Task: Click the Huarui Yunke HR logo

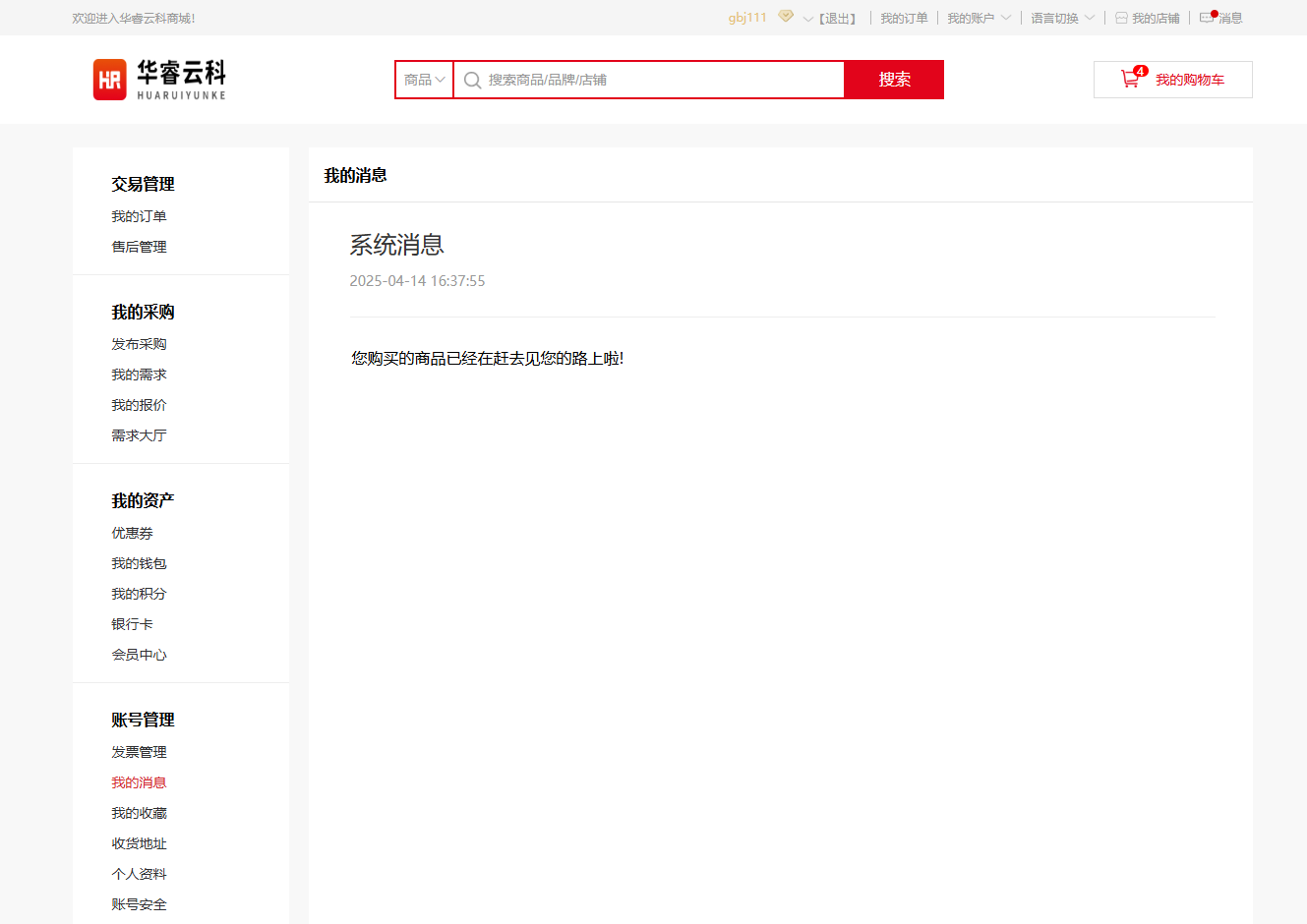Action: click(x=159, y=80)
